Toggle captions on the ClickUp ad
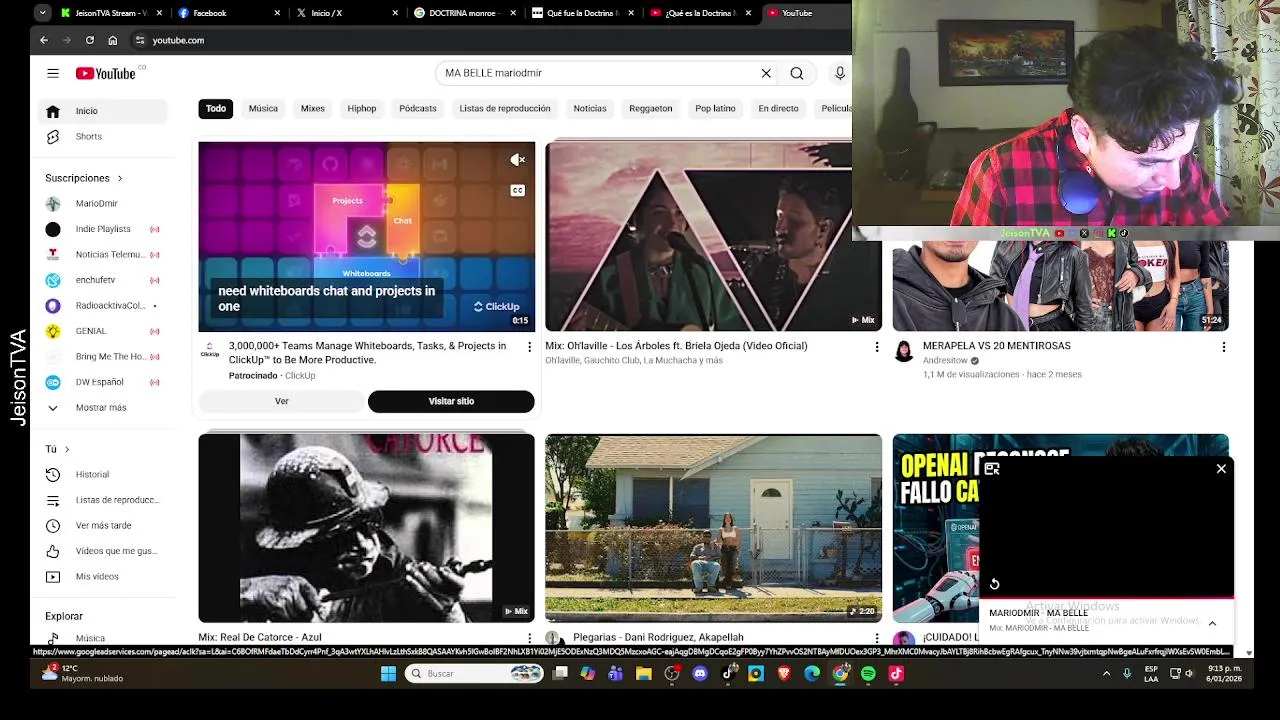The image size is (1280, 720). [517, 190]
